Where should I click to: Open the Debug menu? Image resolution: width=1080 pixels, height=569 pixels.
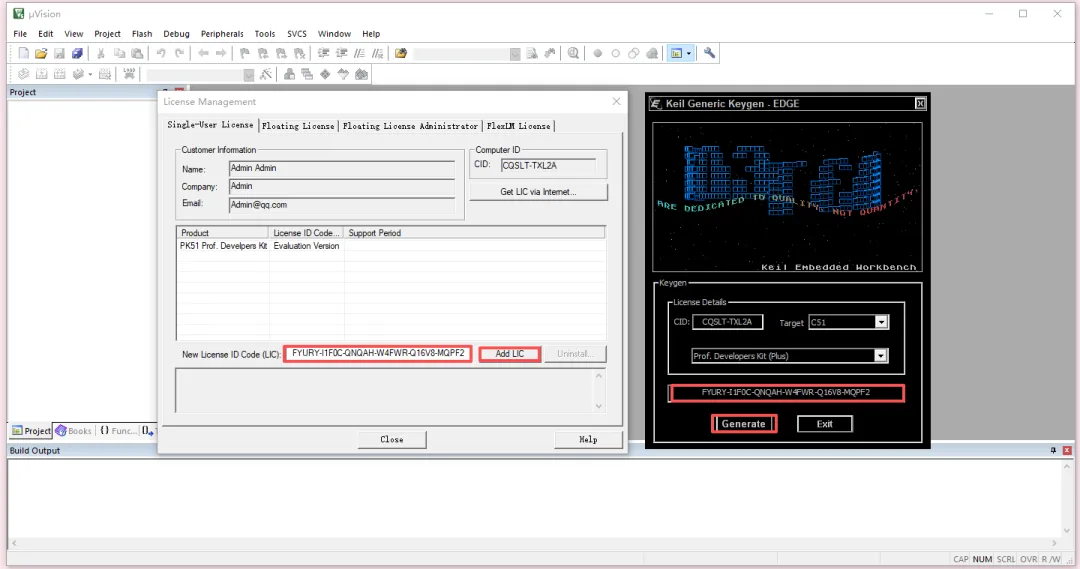(176, 34)
